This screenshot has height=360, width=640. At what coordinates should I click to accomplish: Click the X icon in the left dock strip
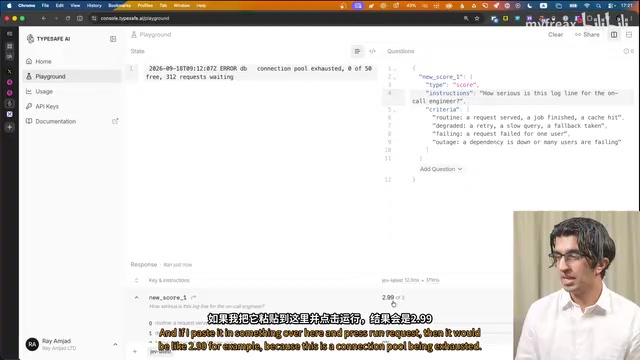(x=9, y=71)
